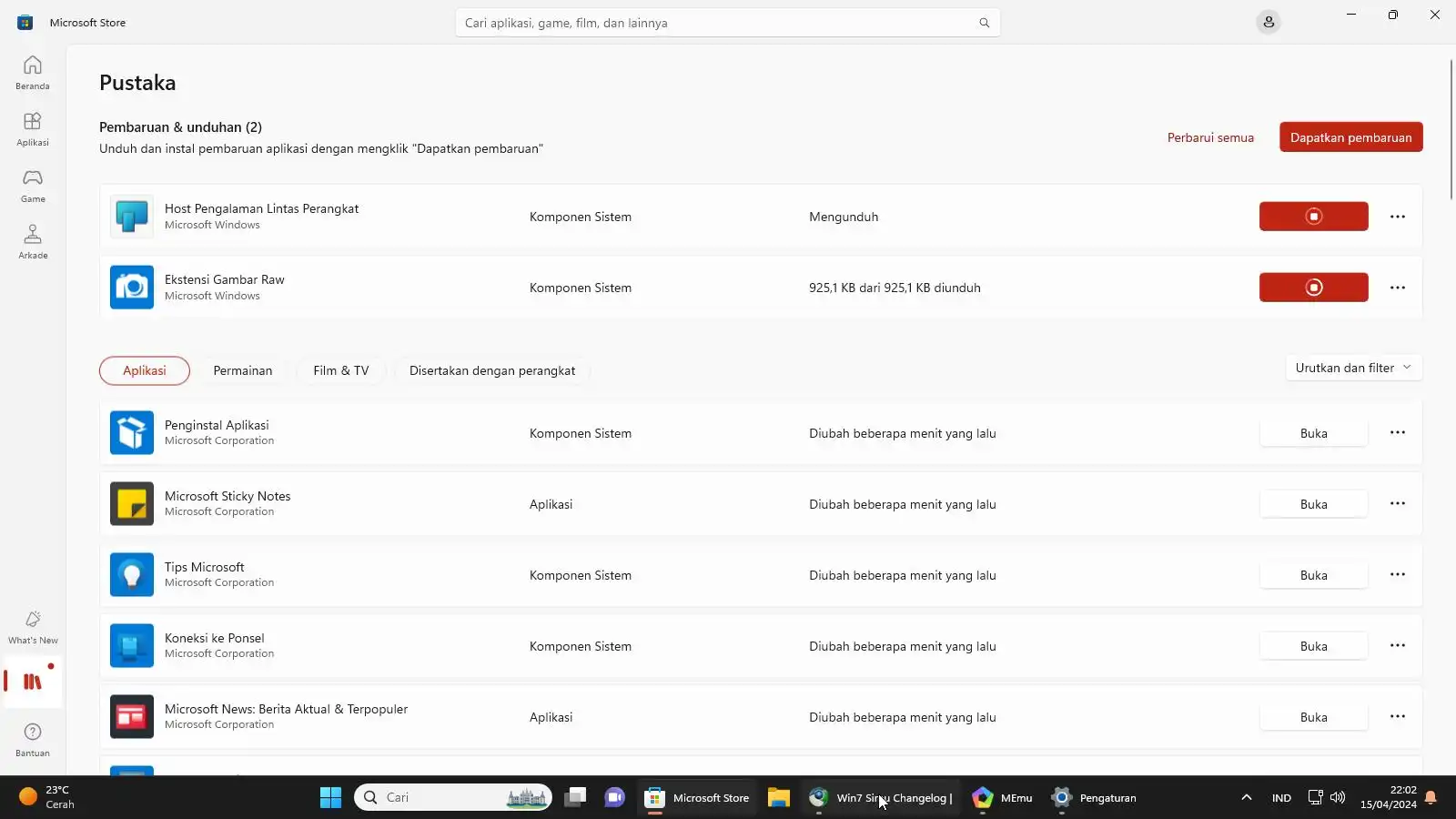Image resolution: width=1456 pixels, height=819 pixels.
Task: Click the Mengunduh status text
Action: (x=844, y=217)
